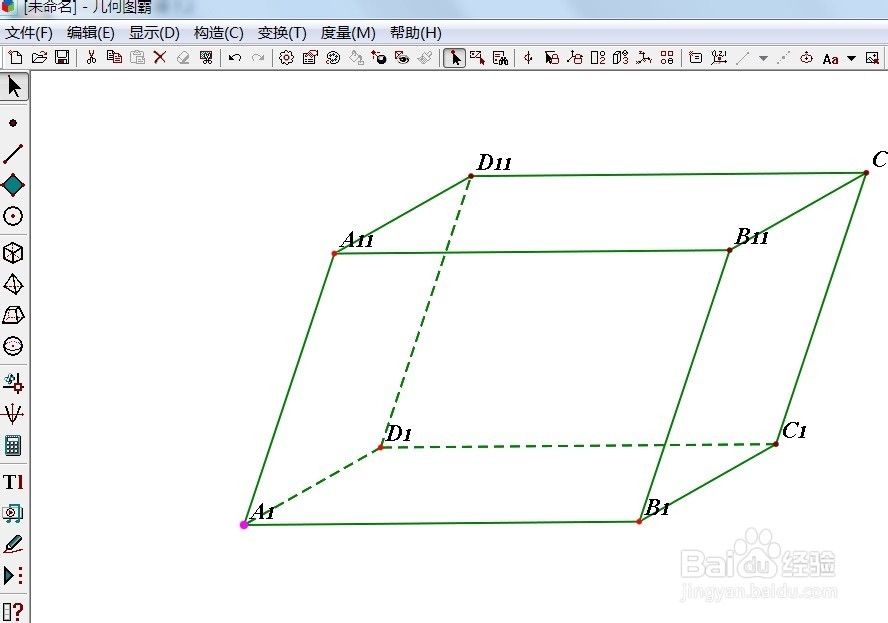
Task: Select the arrow tool in the left sidebar
Action: [14, 87]
